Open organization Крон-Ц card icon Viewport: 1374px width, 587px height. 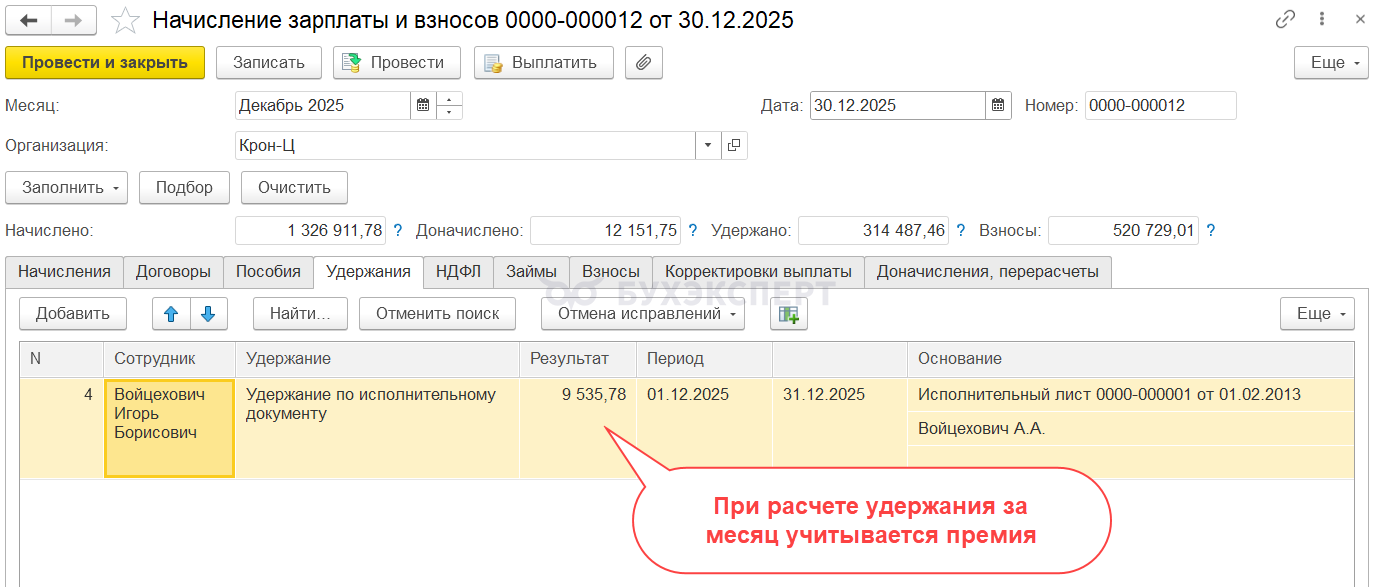pos(734,145)
